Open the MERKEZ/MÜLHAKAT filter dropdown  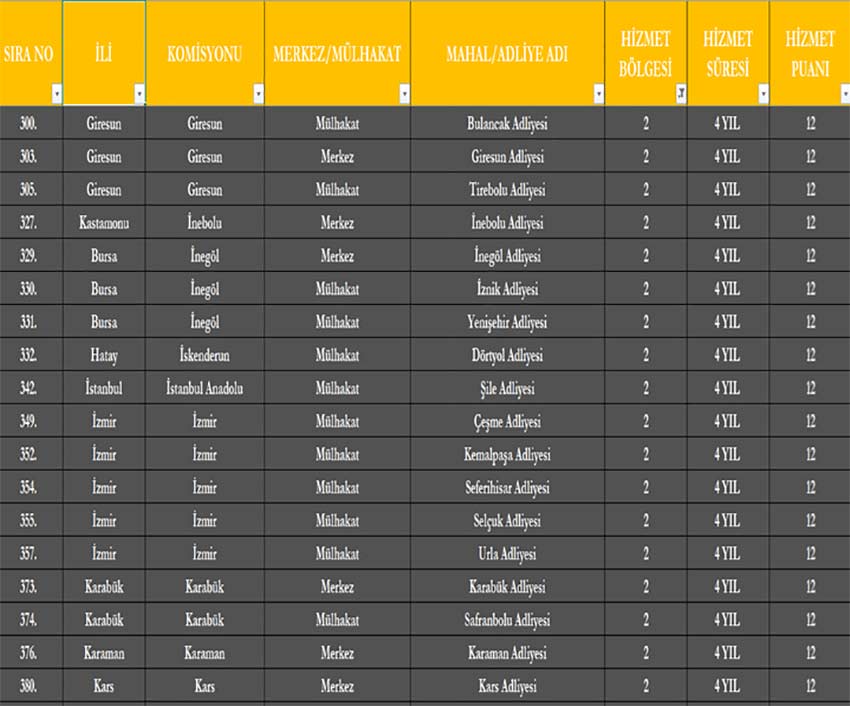[404, 94]
